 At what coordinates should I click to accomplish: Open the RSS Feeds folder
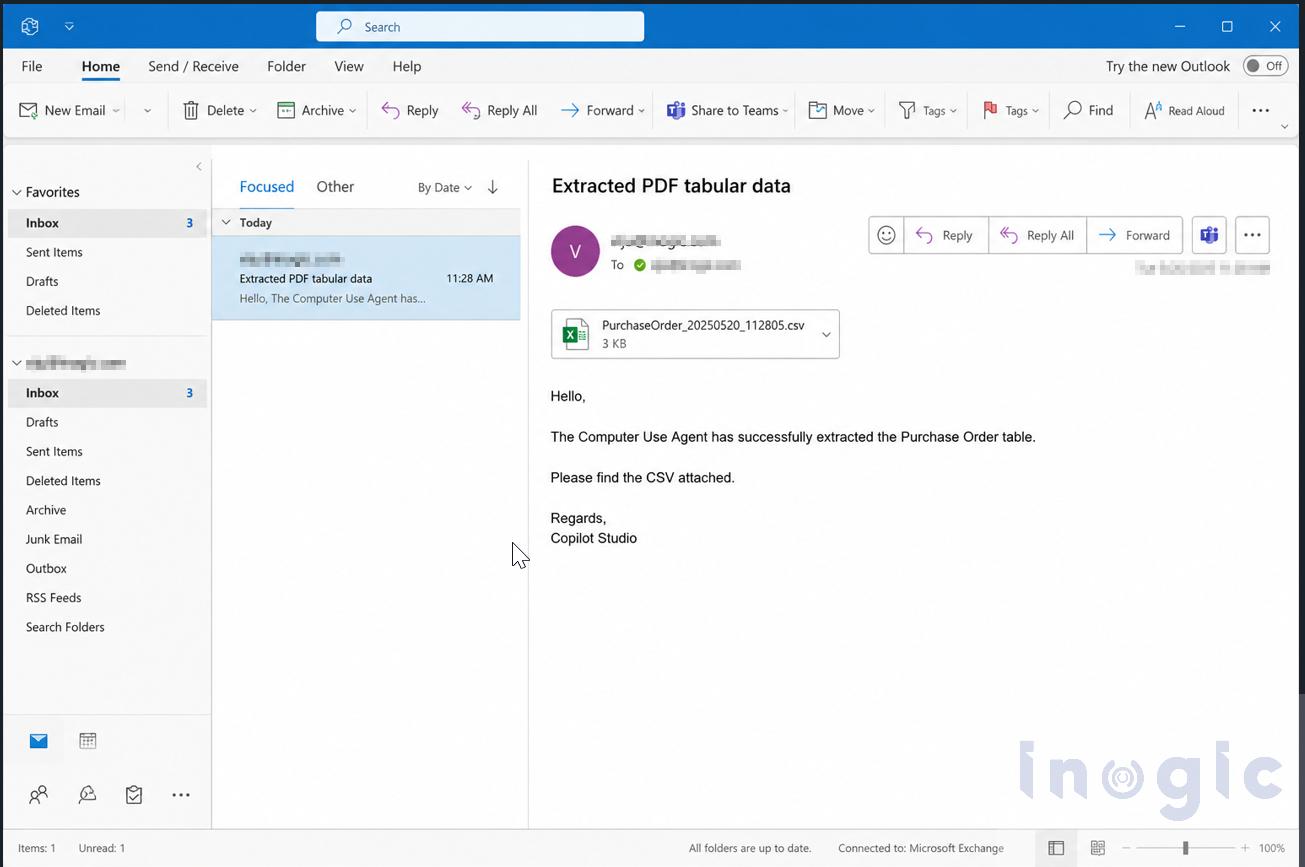point(54,597)
